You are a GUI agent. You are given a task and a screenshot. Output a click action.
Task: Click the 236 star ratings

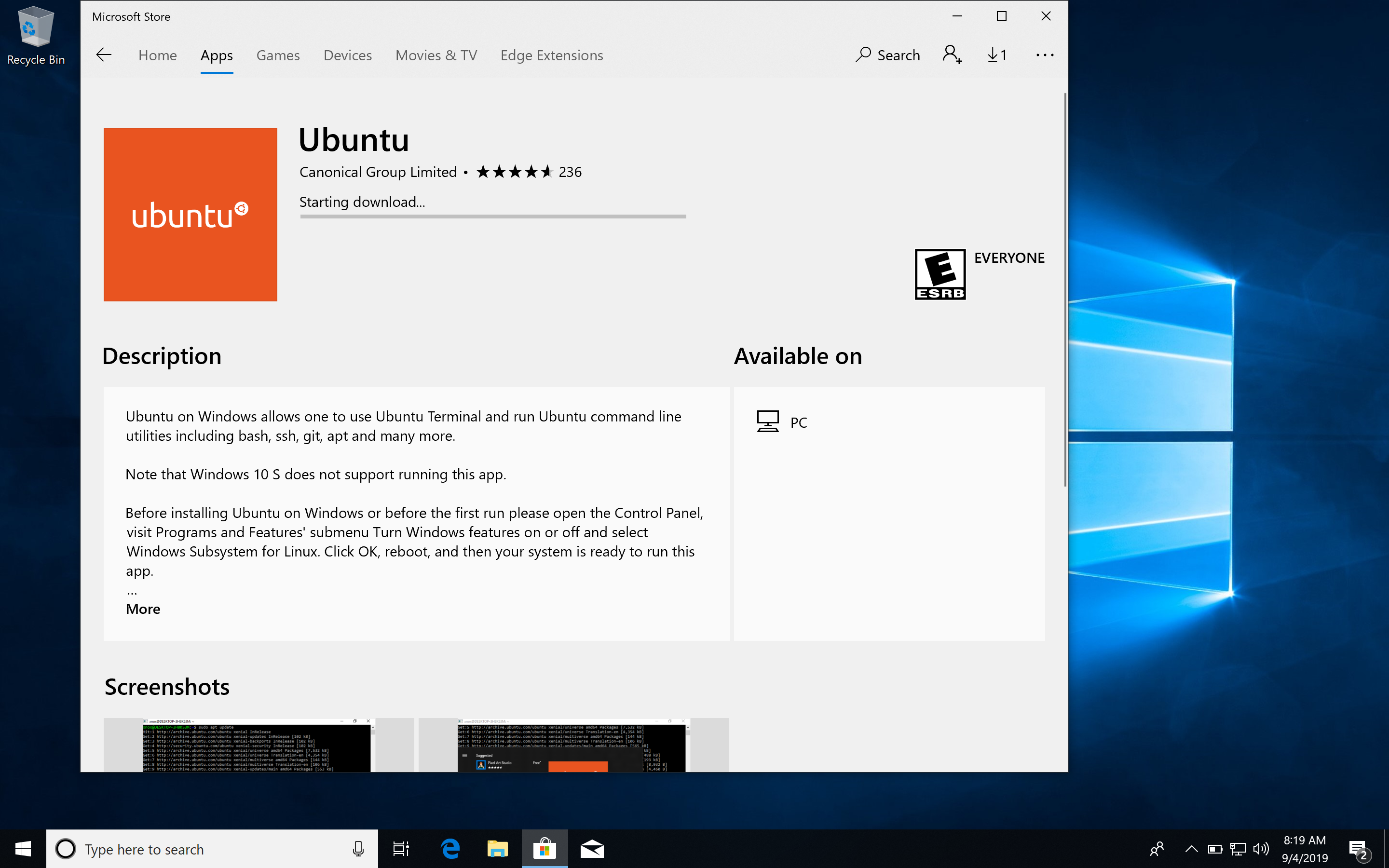click(528, 172)
